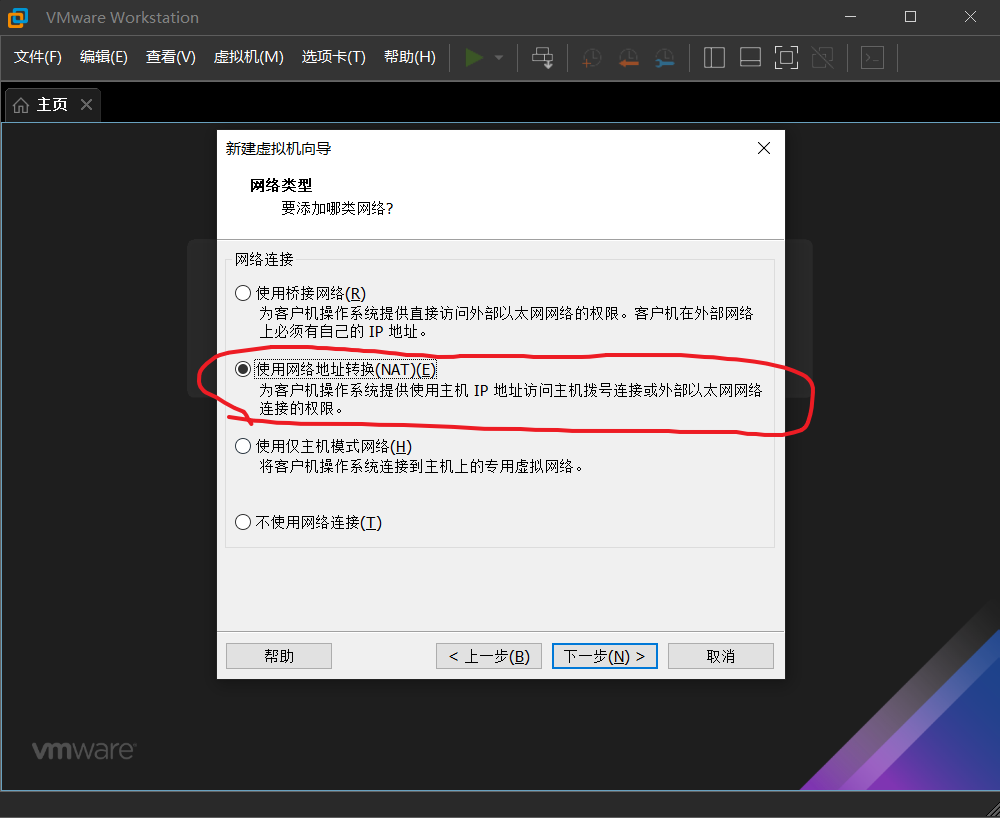Click the 要添加哪类网络? text
Image resolution: width=1000 pixels, height=818 pixels.
[x=337, y=208]
